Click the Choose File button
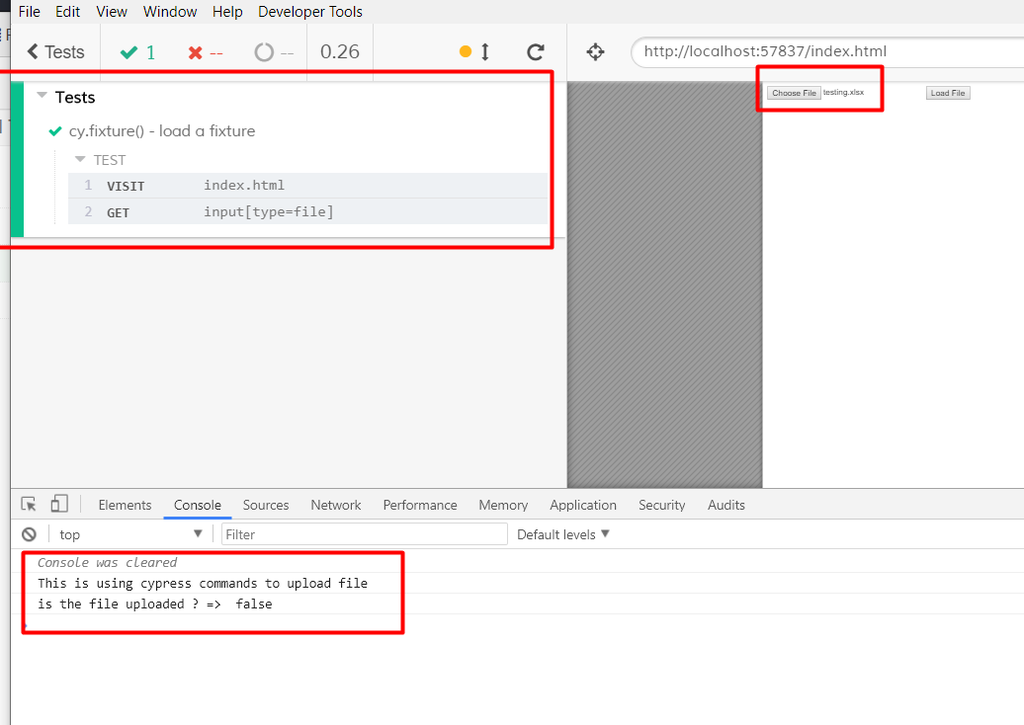The width and height of the screenshot is (1024, 725). pyautogui.click(x=793, y=93)
